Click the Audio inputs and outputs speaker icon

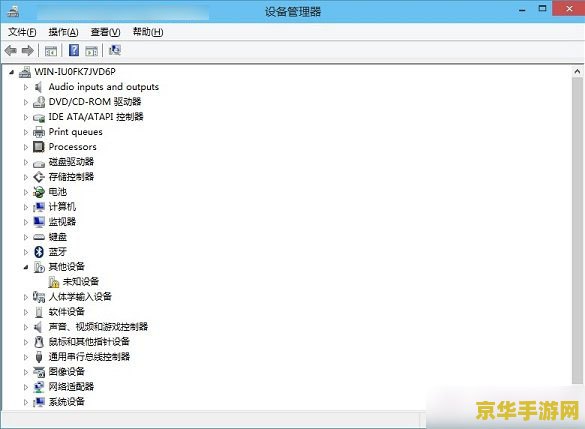(38, 87)
